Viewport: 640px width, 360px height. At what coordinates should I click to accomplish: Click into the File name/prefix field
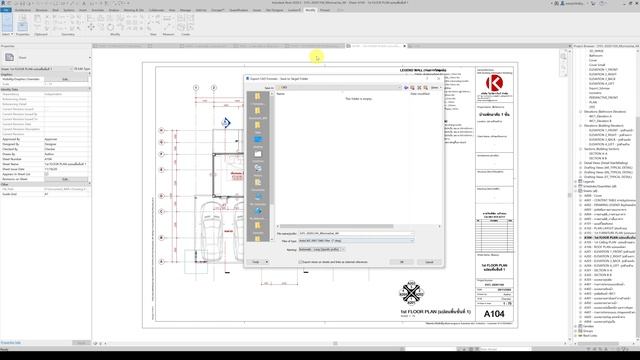point(356,233)
